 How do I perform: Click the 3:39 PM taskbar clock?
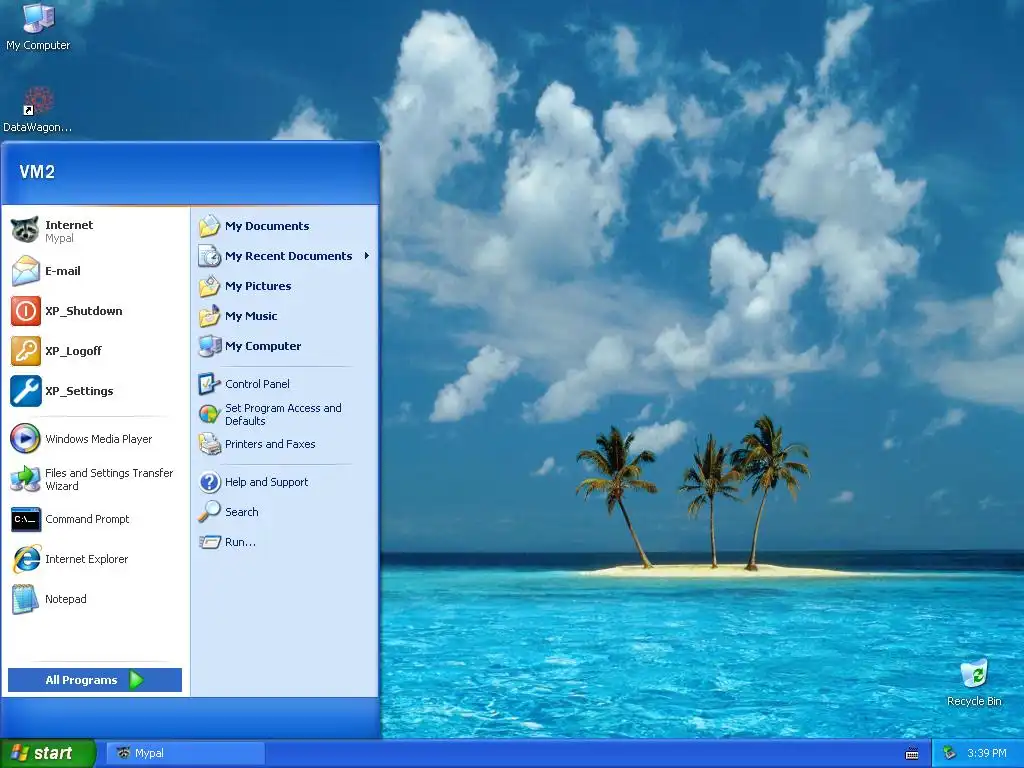(x=986, y=754)
